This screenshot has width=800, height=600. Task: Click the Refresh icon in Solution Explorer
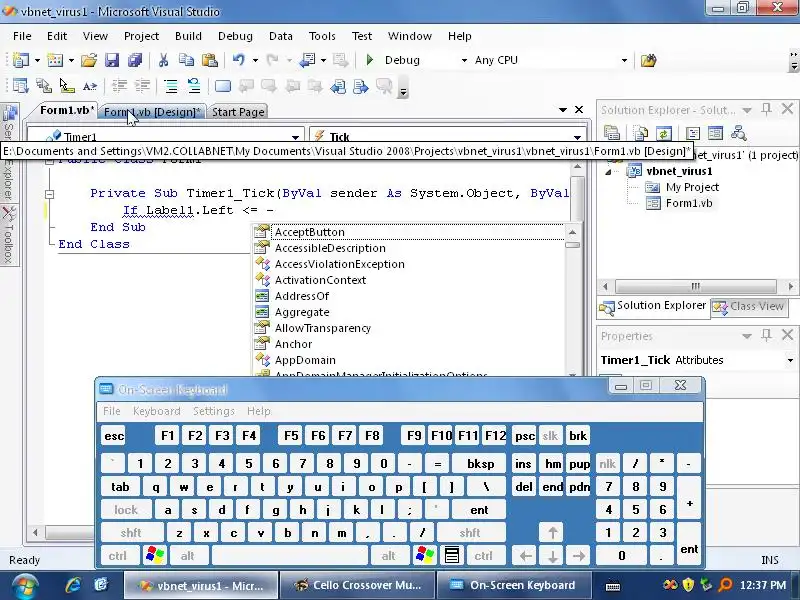pos(663,134)
